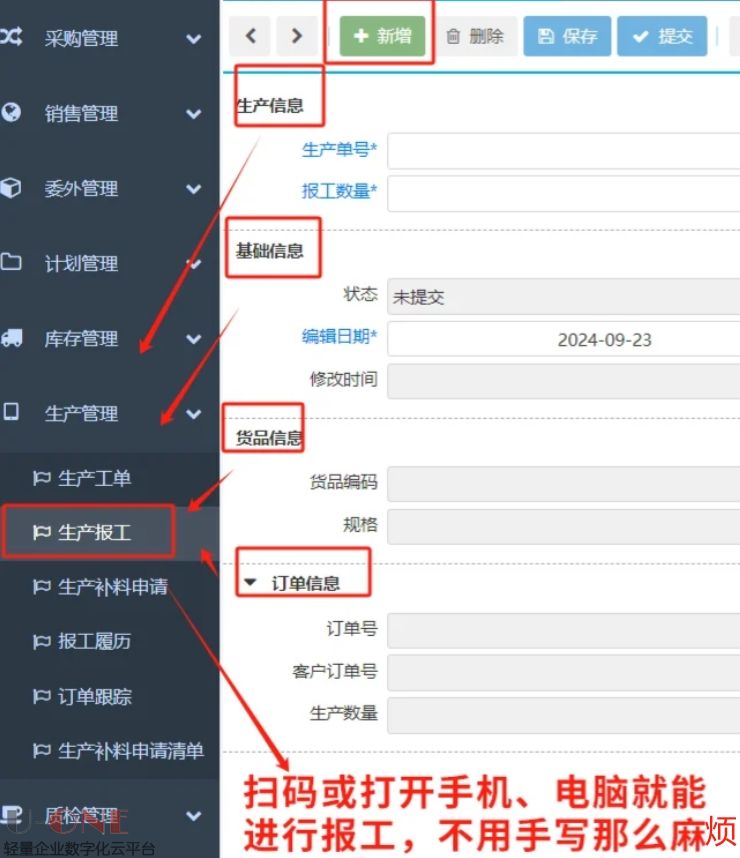Click the 订单号 field
The image size is (740, 858).
point(564,630)
